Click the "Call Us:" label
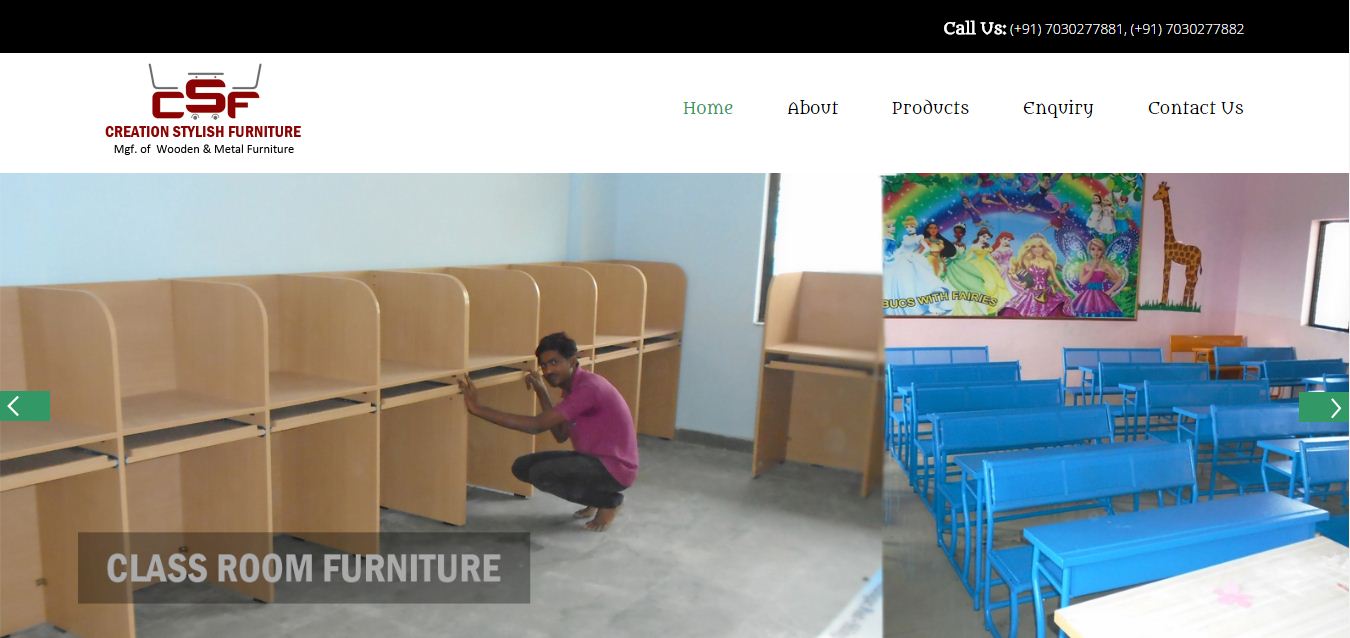 (974, 28)
